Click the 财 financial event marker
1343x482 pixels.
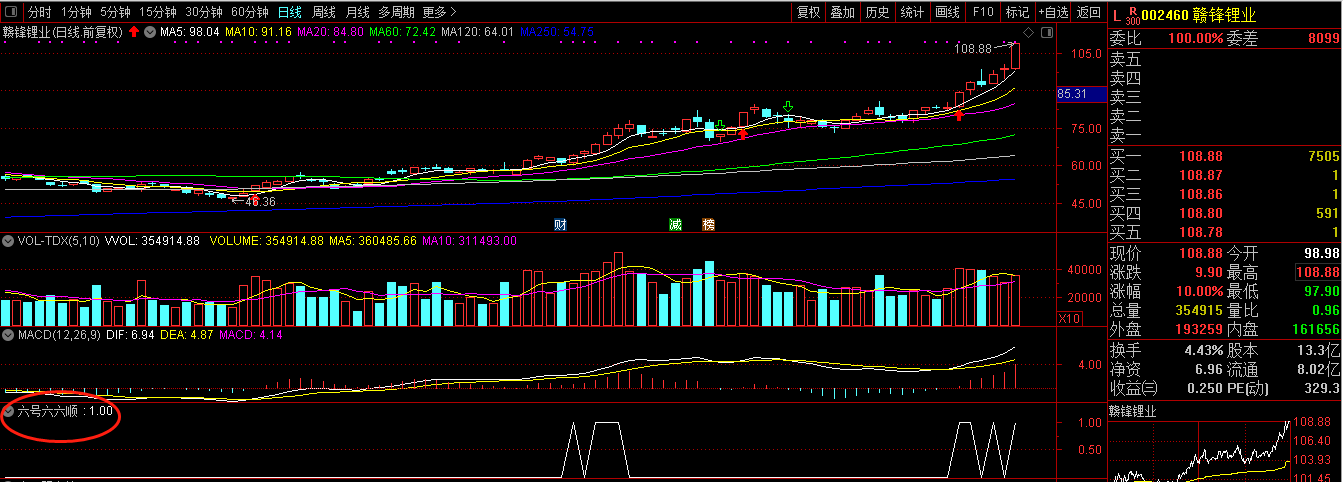pyautogui.click(x=560, y=224)
